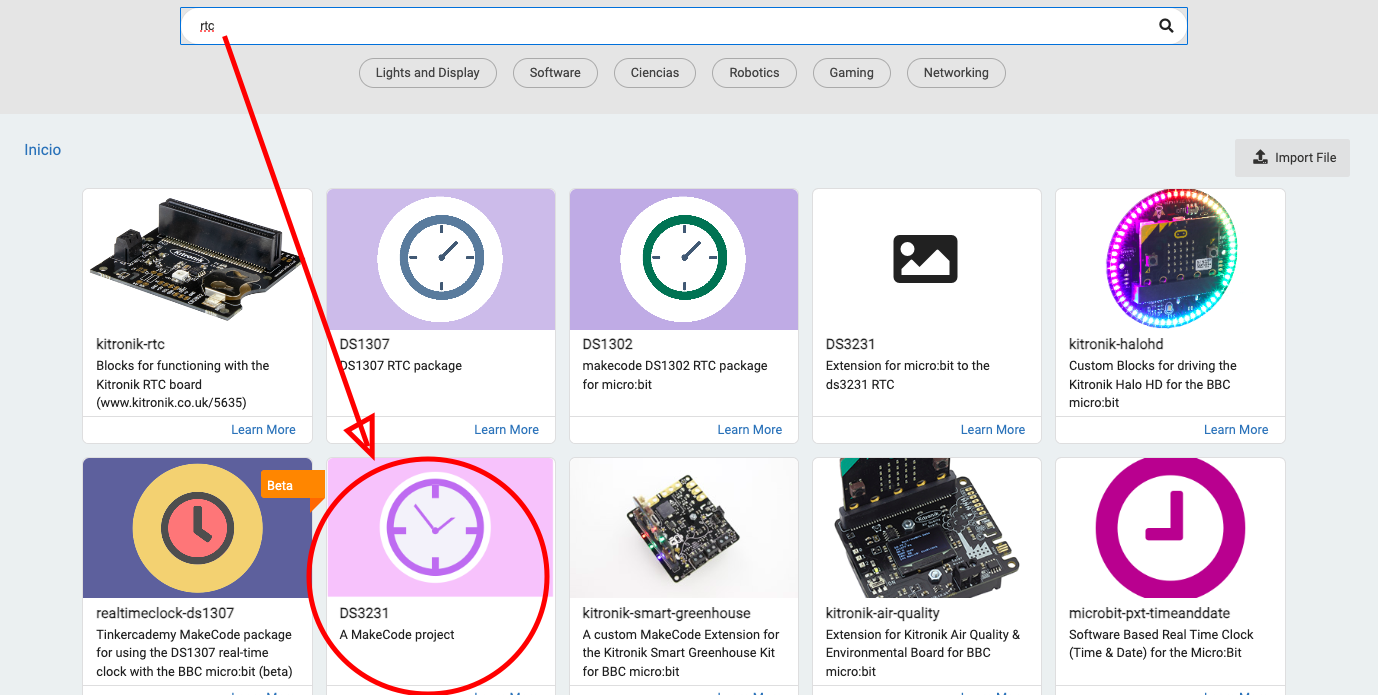Click the green clock icon for DS1302
This screenshot has width=1378, height=695.
(684, 258)
